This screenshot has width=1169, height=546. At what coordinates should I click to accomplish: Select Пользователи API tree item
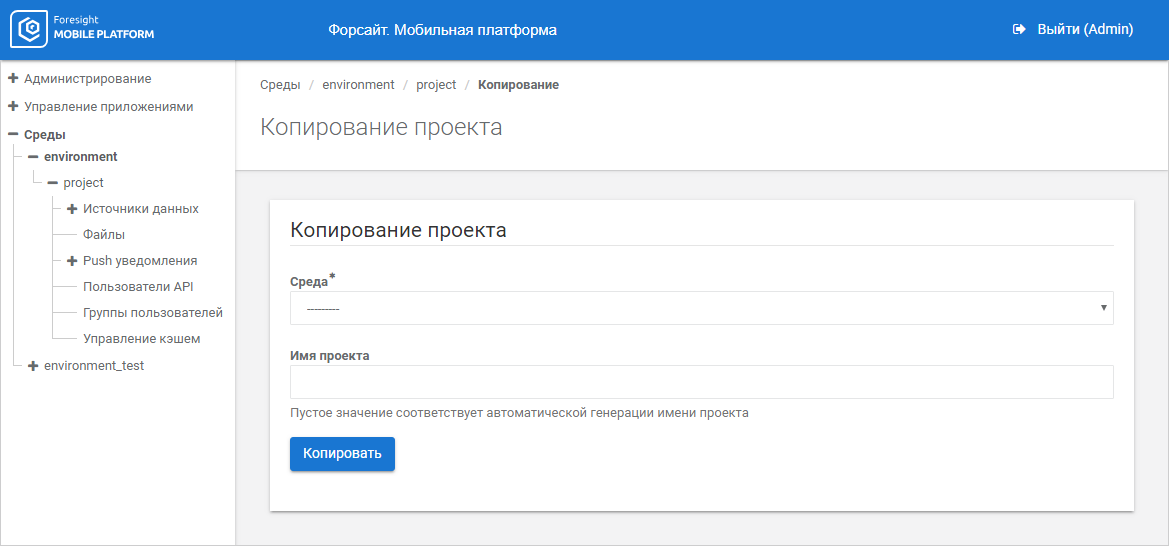138,287
